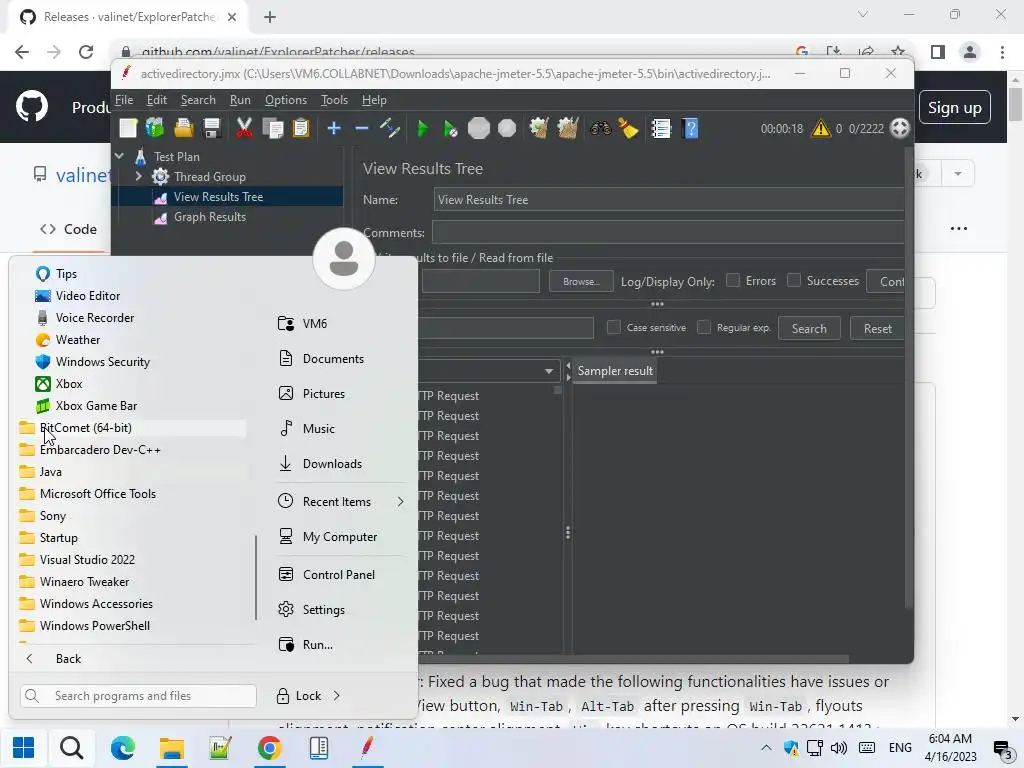Click Search programs and files field
The image size is (1024, 768).
click(138, 696)
